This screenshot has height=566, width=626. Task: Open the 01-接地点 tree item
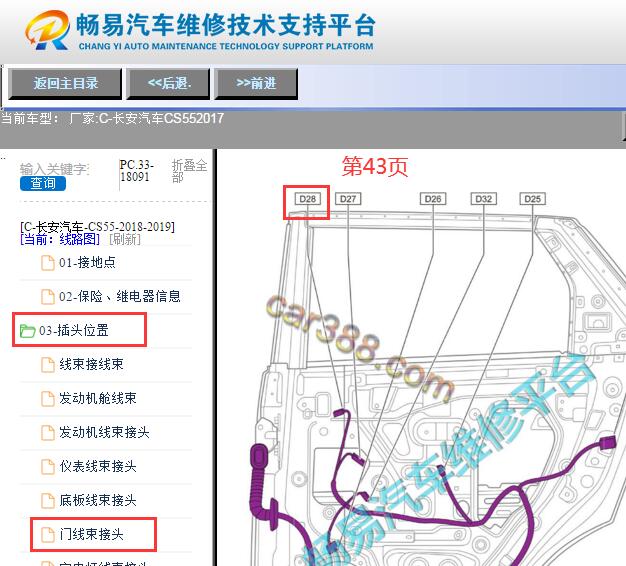click(87, 263)
